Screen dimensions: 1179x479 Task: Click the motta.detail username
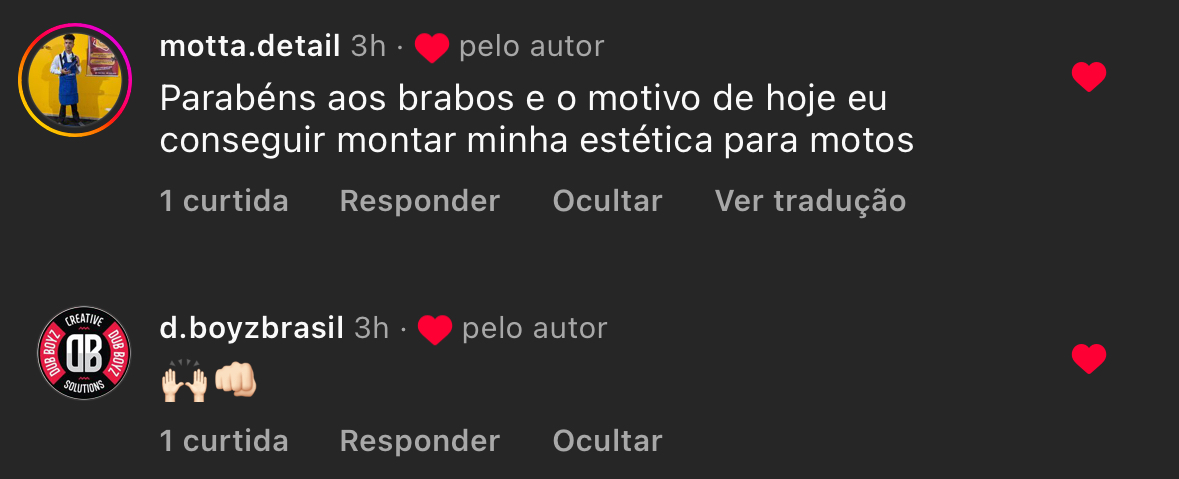pyautogui.click(x=250, y=47)
